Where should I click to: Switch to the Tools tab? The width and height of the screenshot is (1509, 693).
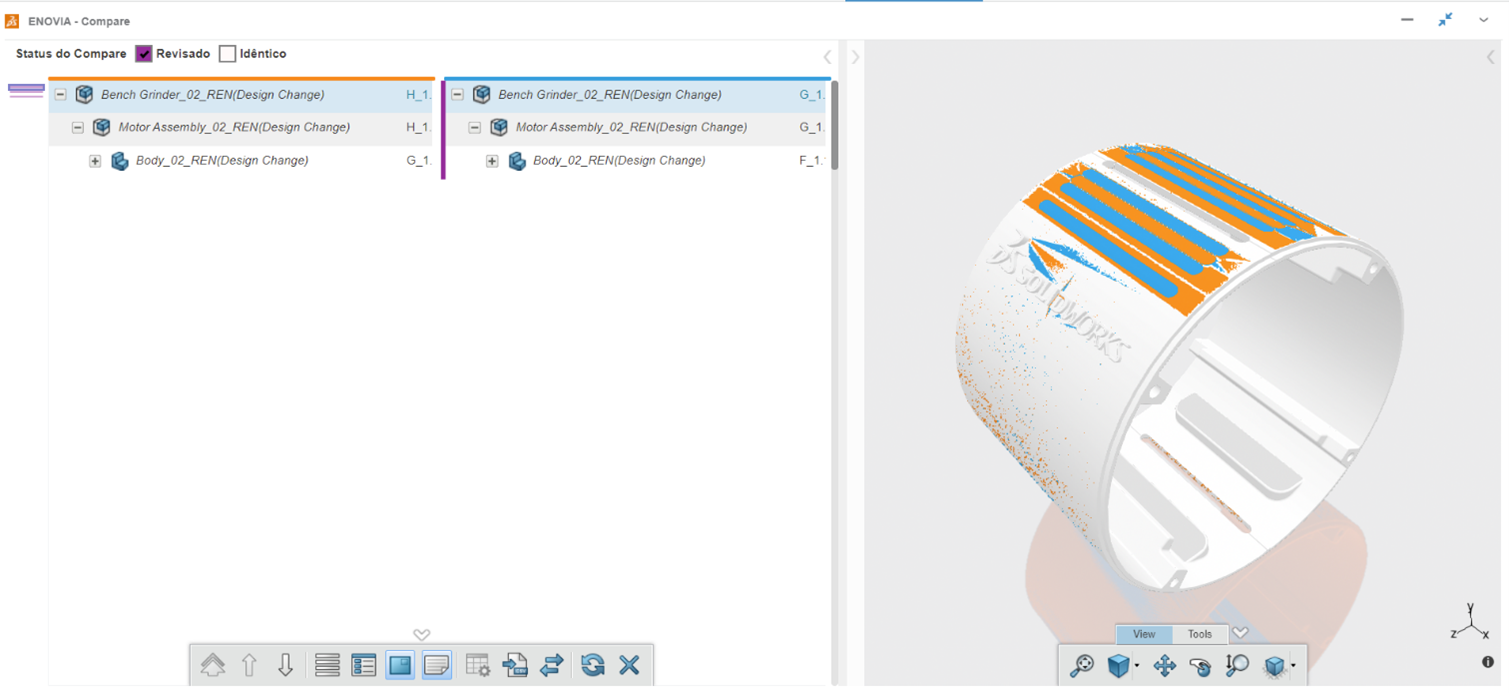point(1200,634)
